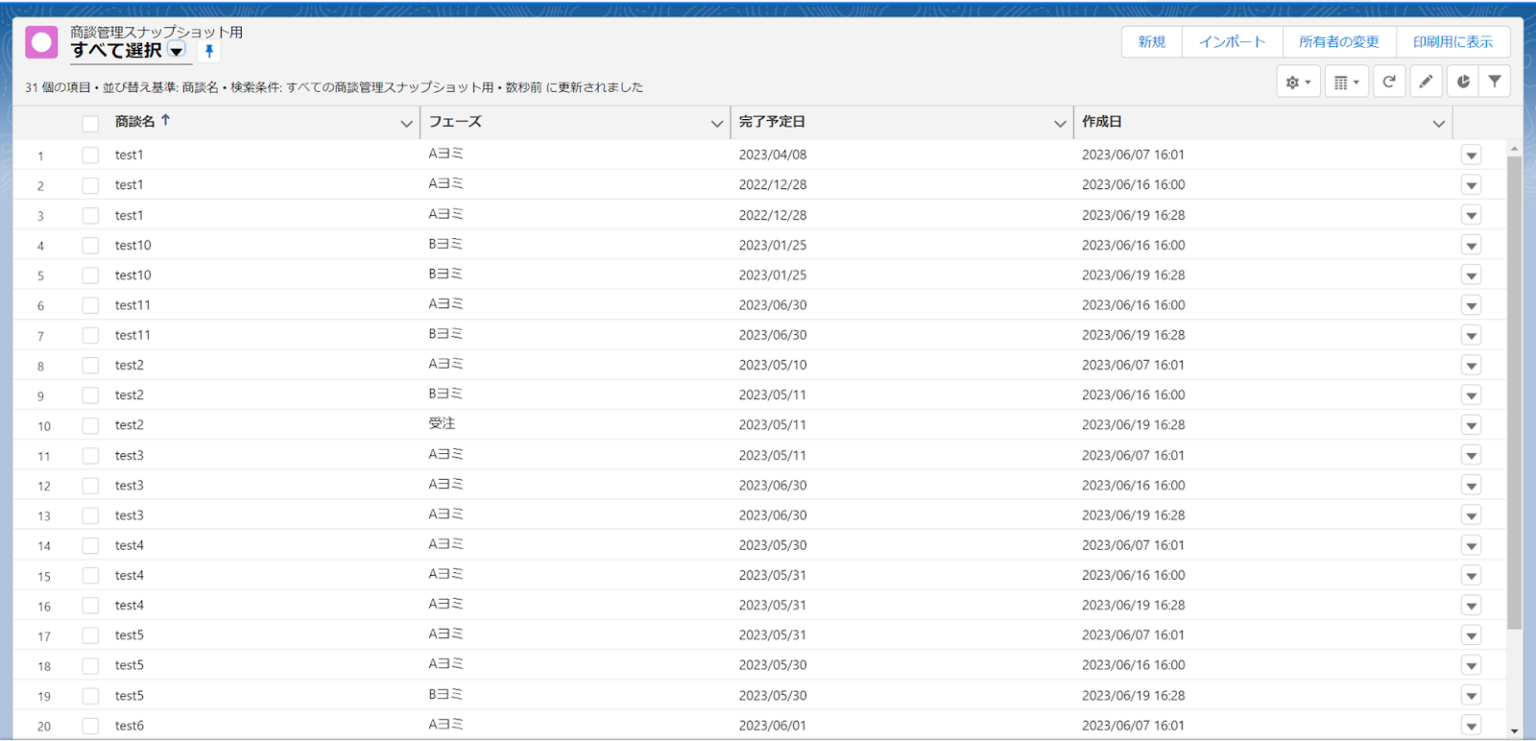This screenshot has width=1536, height=741.
Task: Click the pink object icon beside the title
Action: pyautogui.click(x=42, y=43)
